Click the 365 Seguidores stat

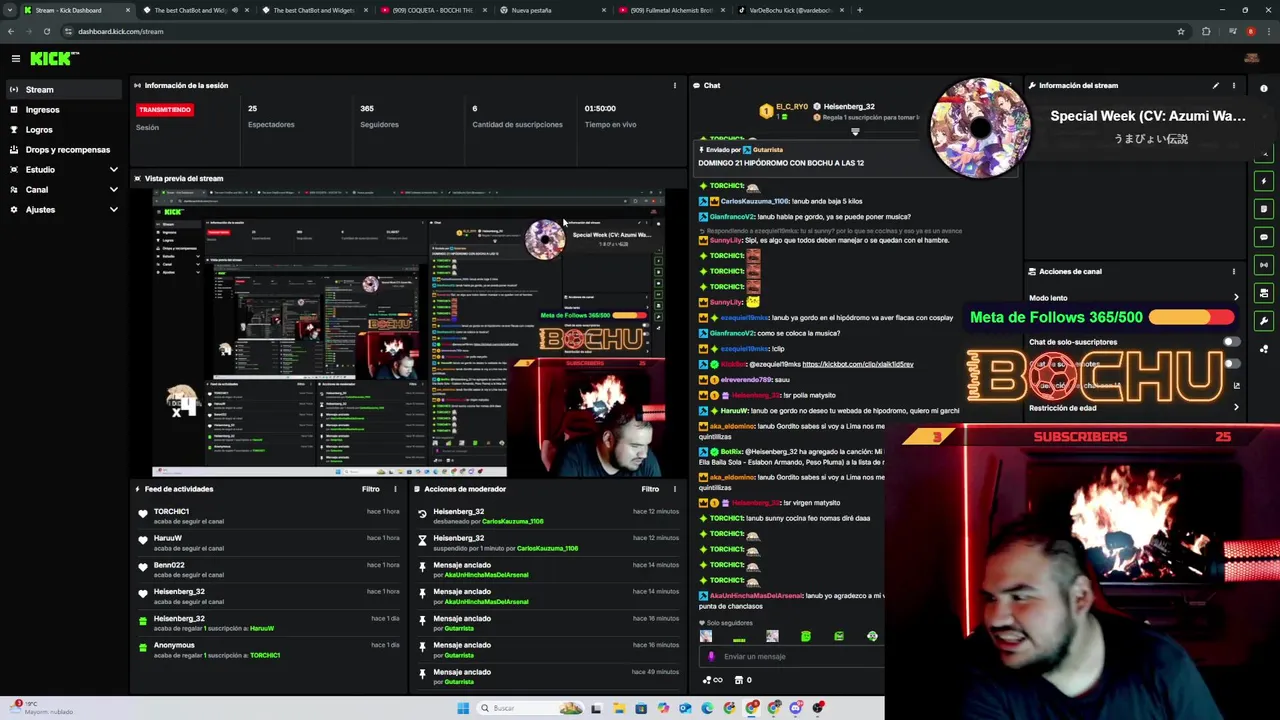(379, 116)
